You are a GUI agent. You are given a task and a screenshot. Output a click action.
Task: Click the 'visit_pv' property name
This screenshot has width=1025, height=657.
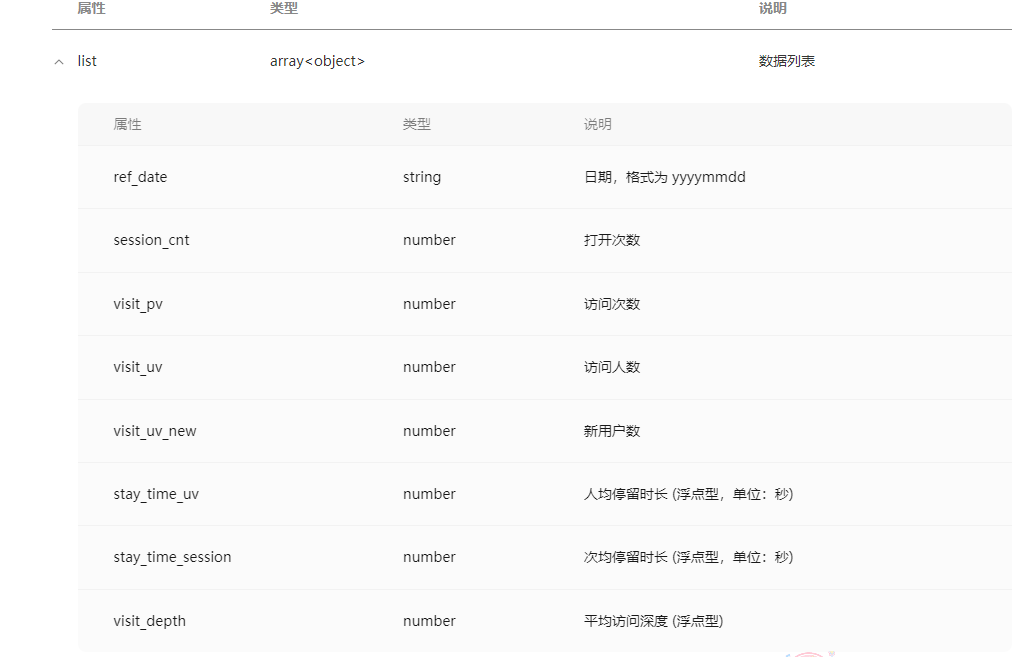[137, 304]
